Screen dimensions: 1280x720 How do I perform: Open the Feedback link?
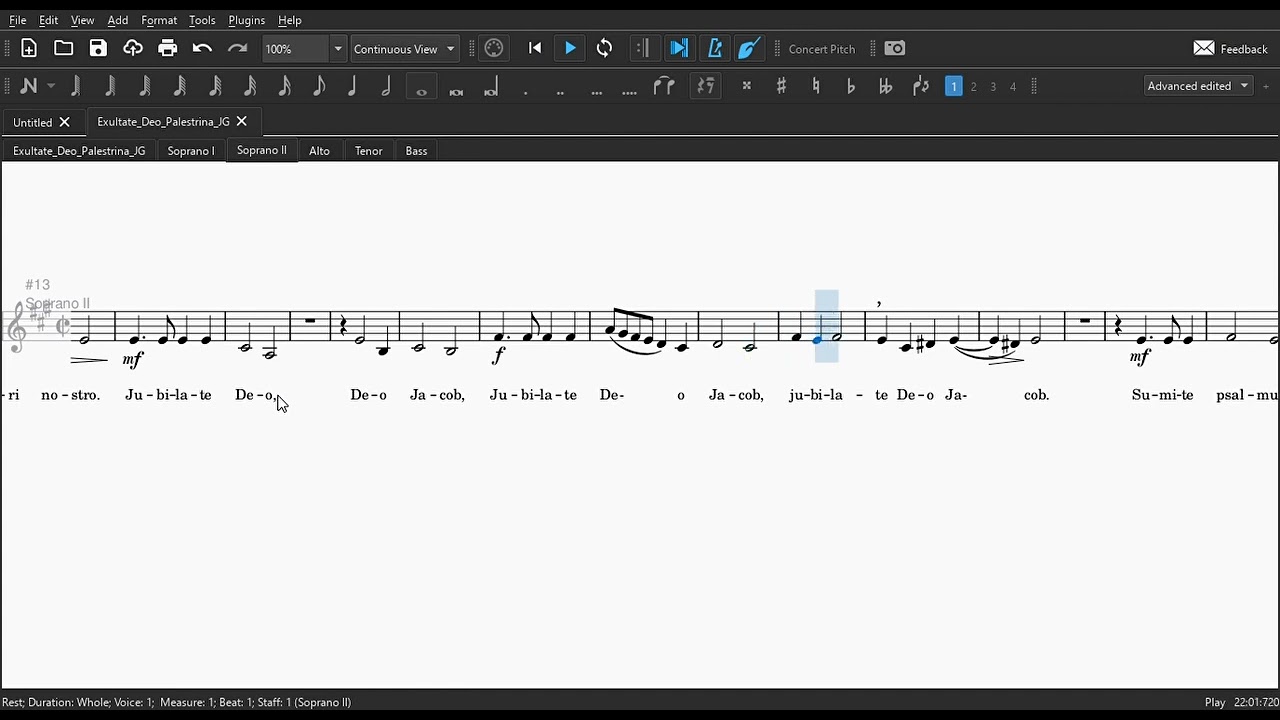1231,49
